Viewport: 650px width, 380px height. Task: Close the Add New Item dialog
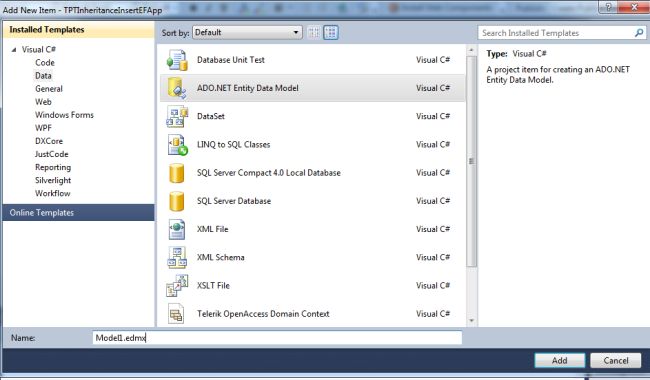tap(634, 7)
